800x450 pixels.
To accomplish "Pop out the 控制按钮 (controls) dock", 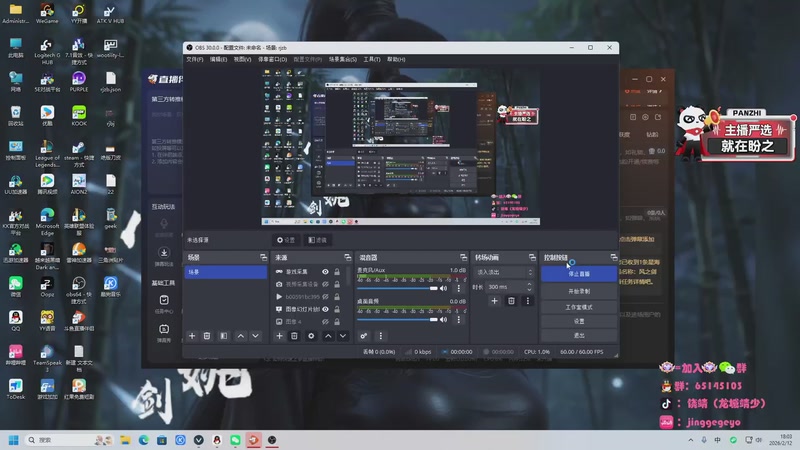I will coord(613,257).
